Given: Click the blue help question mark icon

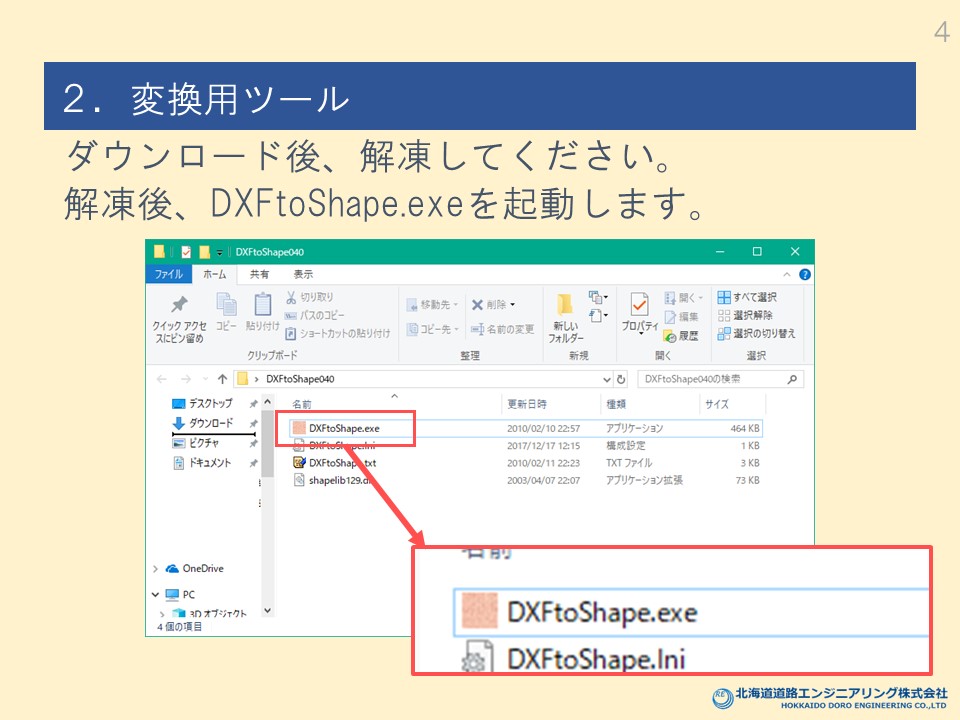Looking at the screenshot, I should click(805, 275).
